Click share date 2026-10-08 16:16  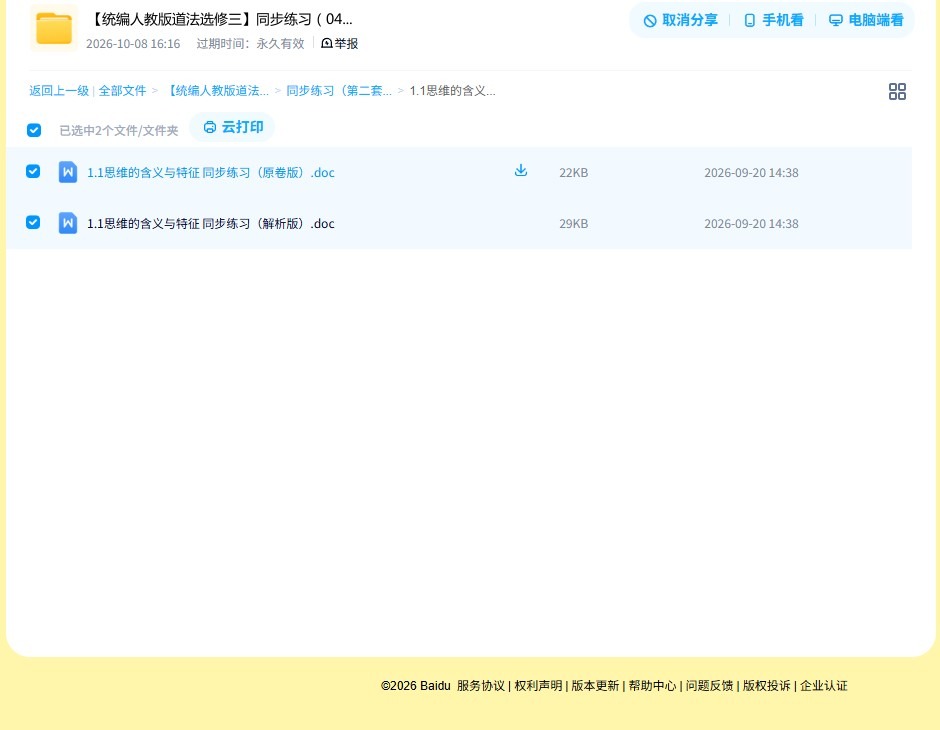tap(133, 44)
